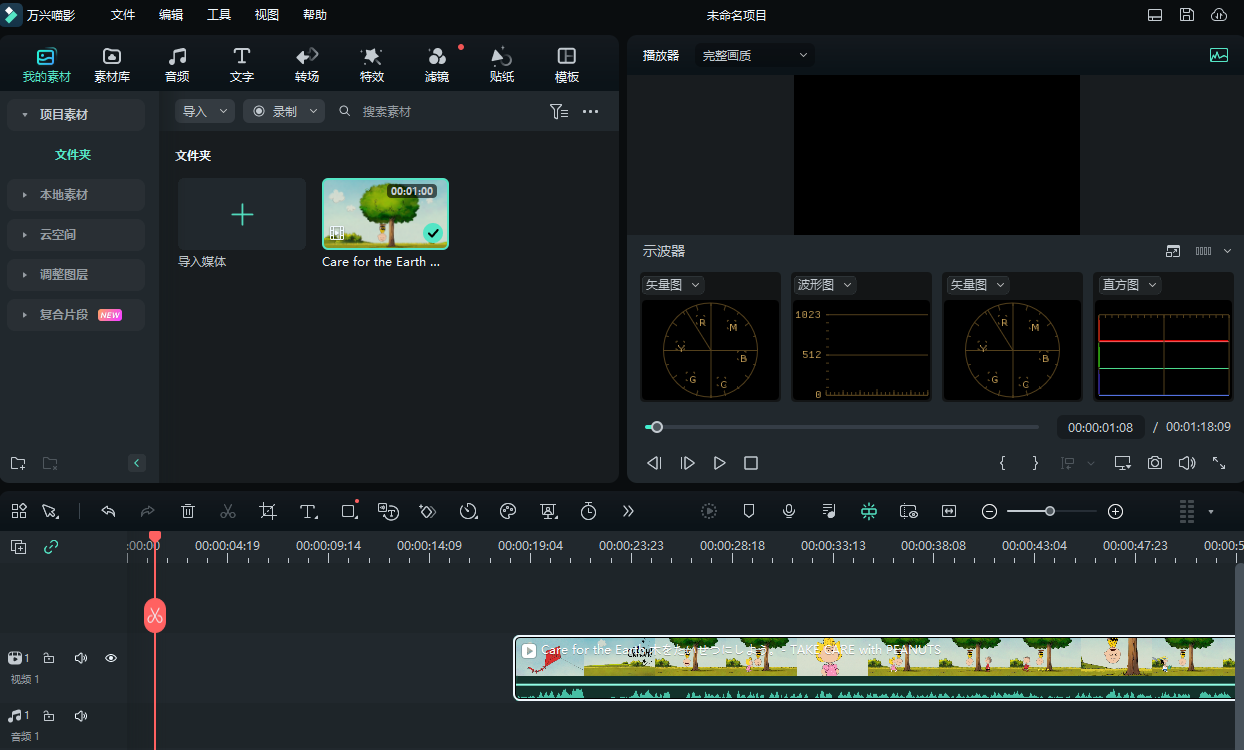
Task: Mute the video track 1 speaker
Action: [x=81, y=658]
